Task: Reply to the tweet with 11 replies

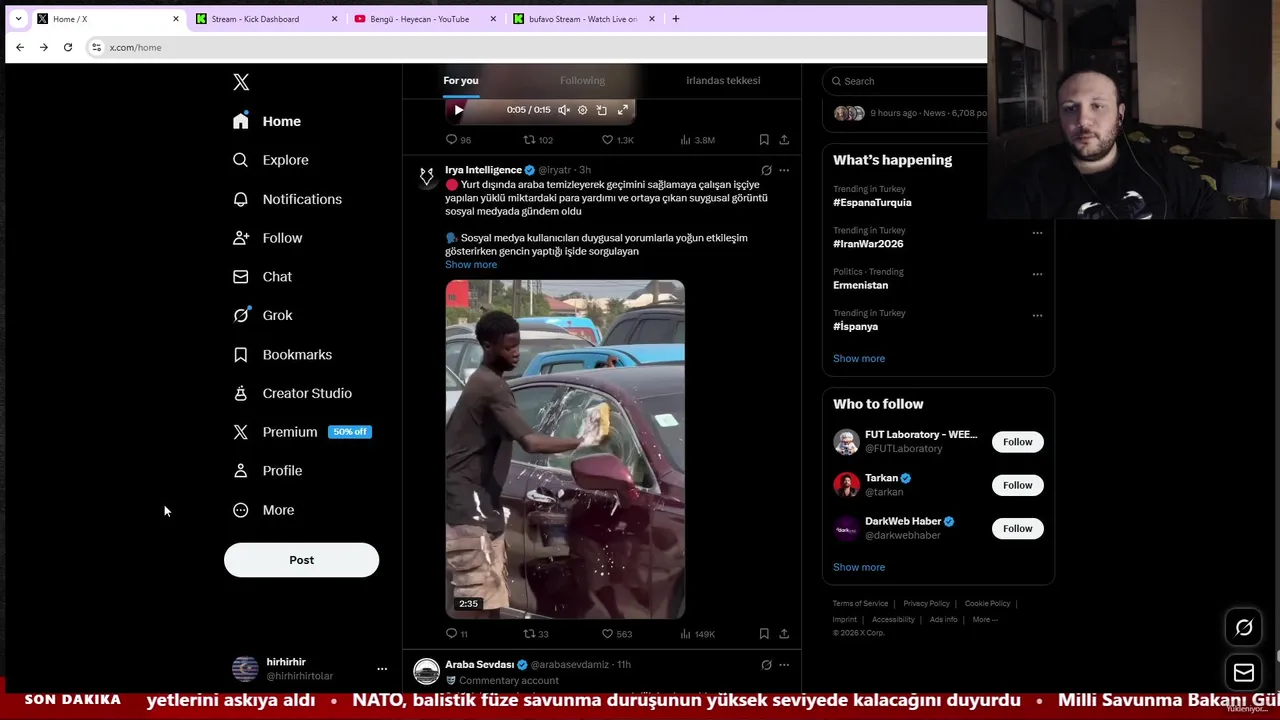Action: click(x=457, y=634)
